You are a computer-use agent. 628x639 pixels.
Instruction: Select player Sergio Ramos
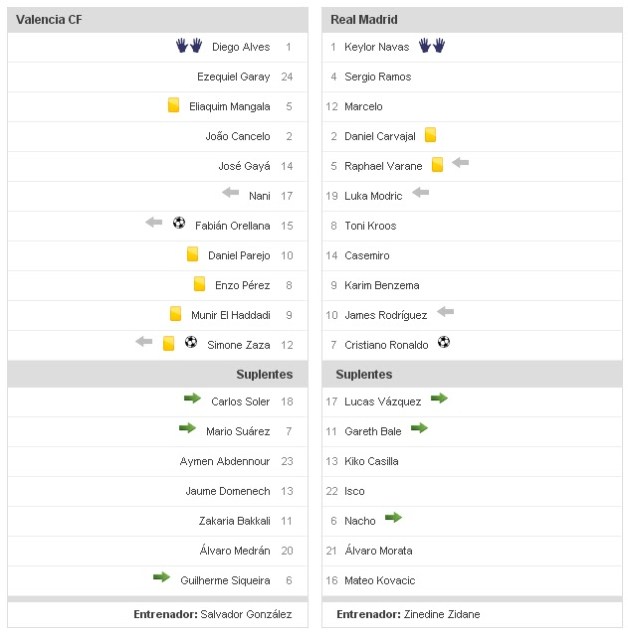pos(377,77)
